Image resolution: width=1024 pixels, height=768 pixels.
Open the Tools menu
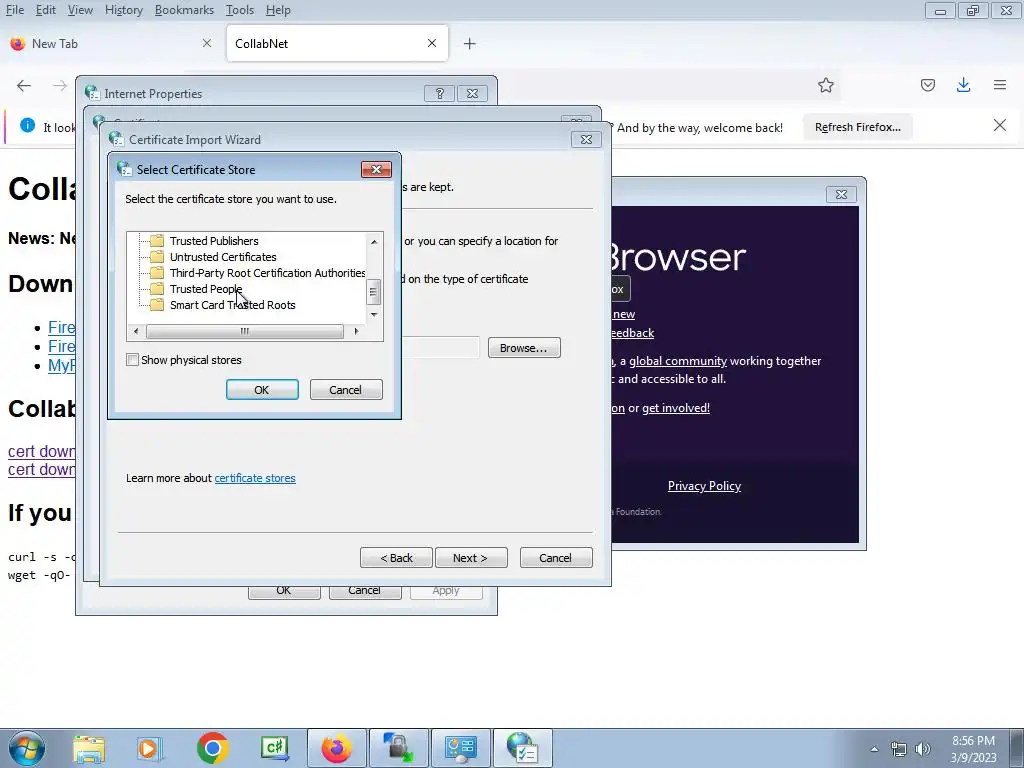[240, 10]
